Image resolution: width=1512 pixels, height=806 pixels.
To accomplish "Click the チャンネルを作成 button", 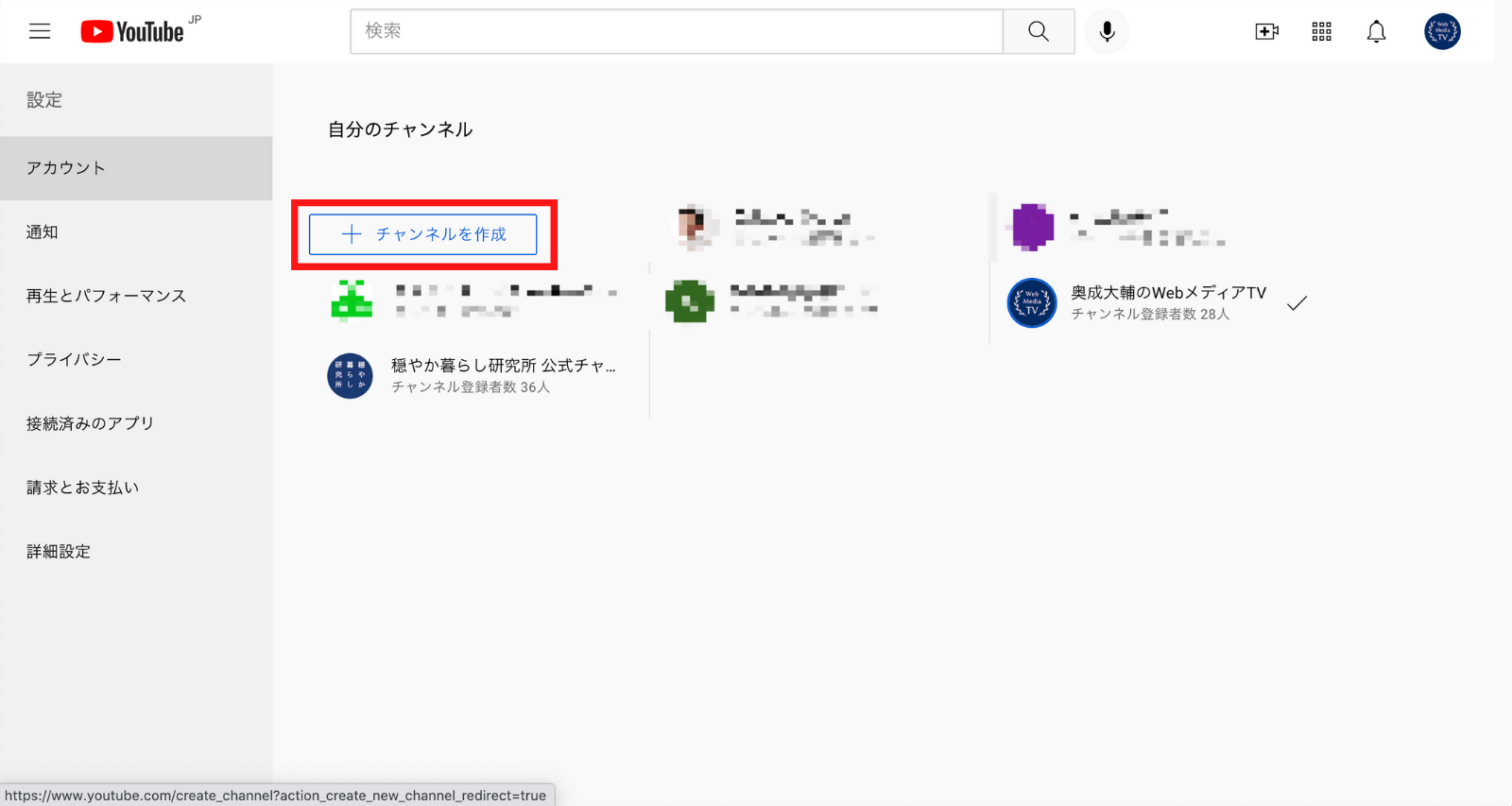I will pos(422,234).
